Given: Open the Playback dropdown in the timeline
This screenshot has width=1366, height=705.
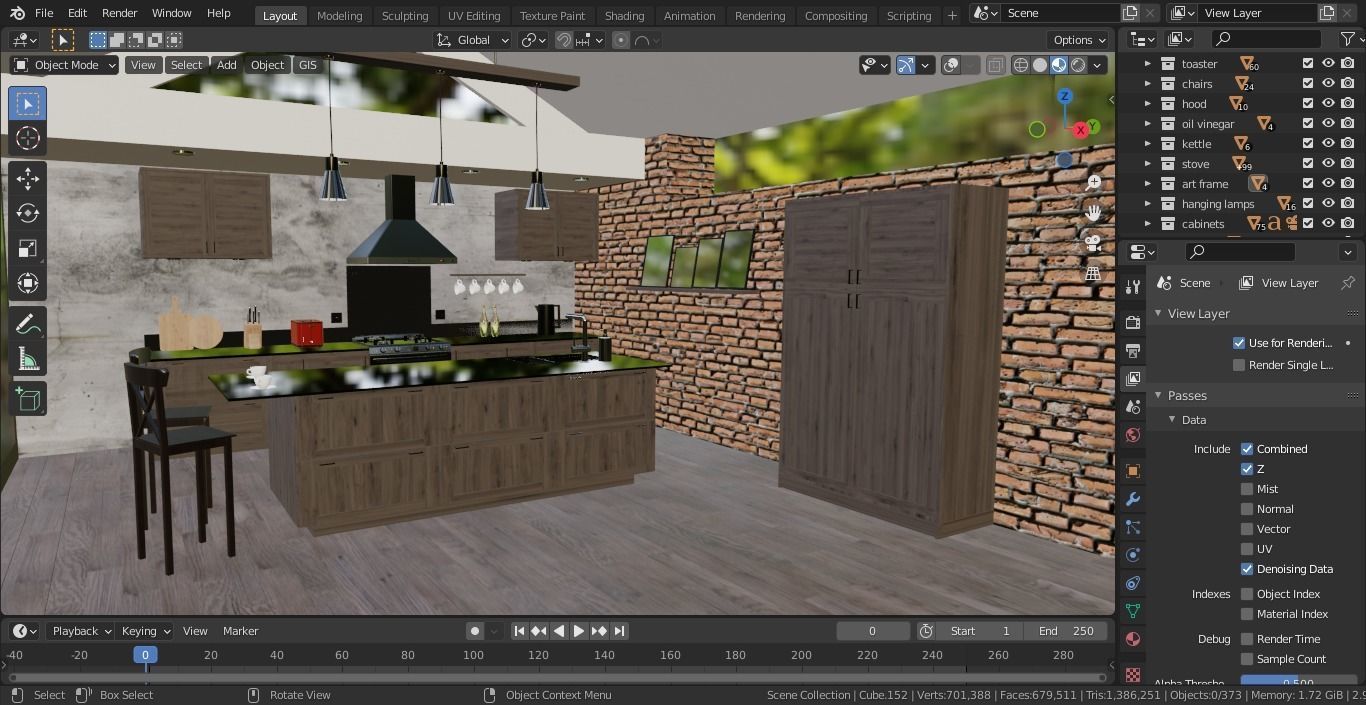Looking at the screenshot, I should click(x=81, y=631).
